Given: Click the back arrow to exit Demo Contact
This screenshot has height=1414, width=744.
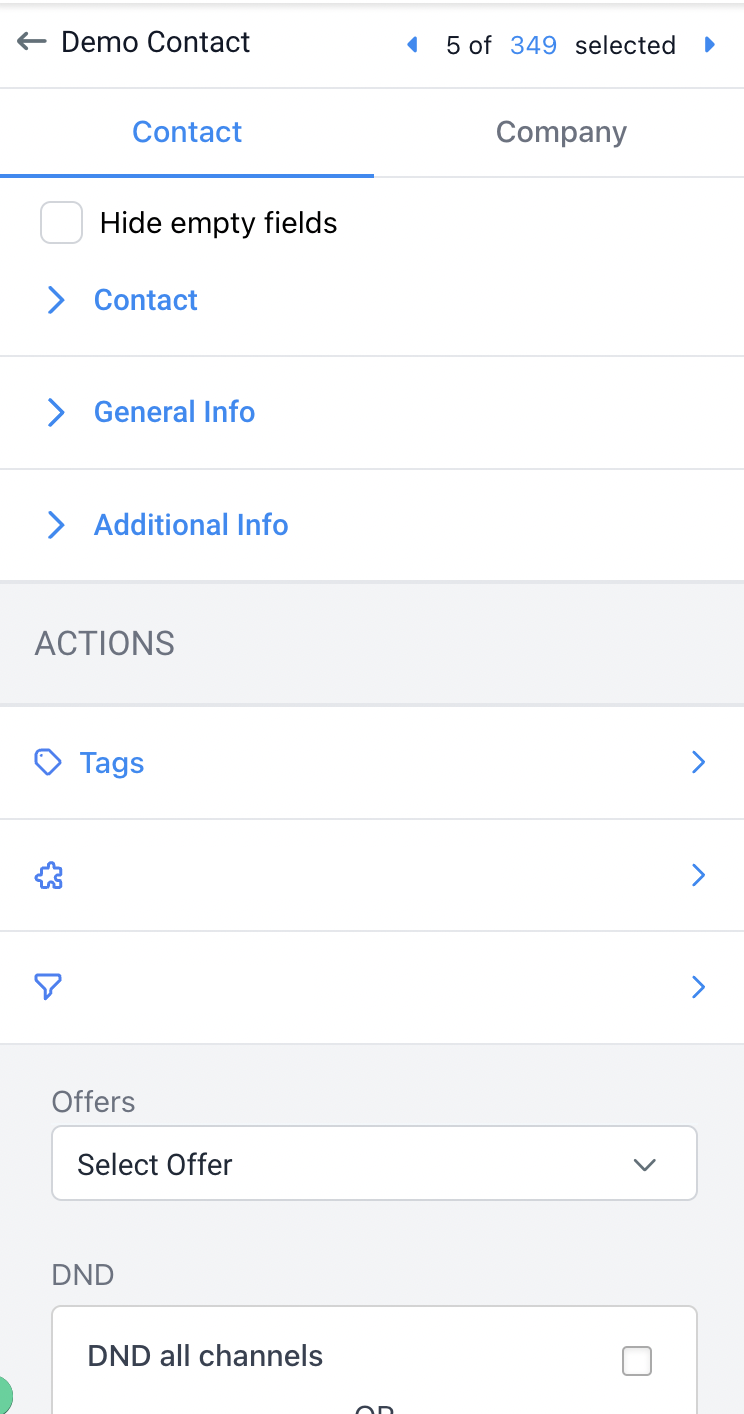Looking at the screenshot, I should tap(31, 41).
